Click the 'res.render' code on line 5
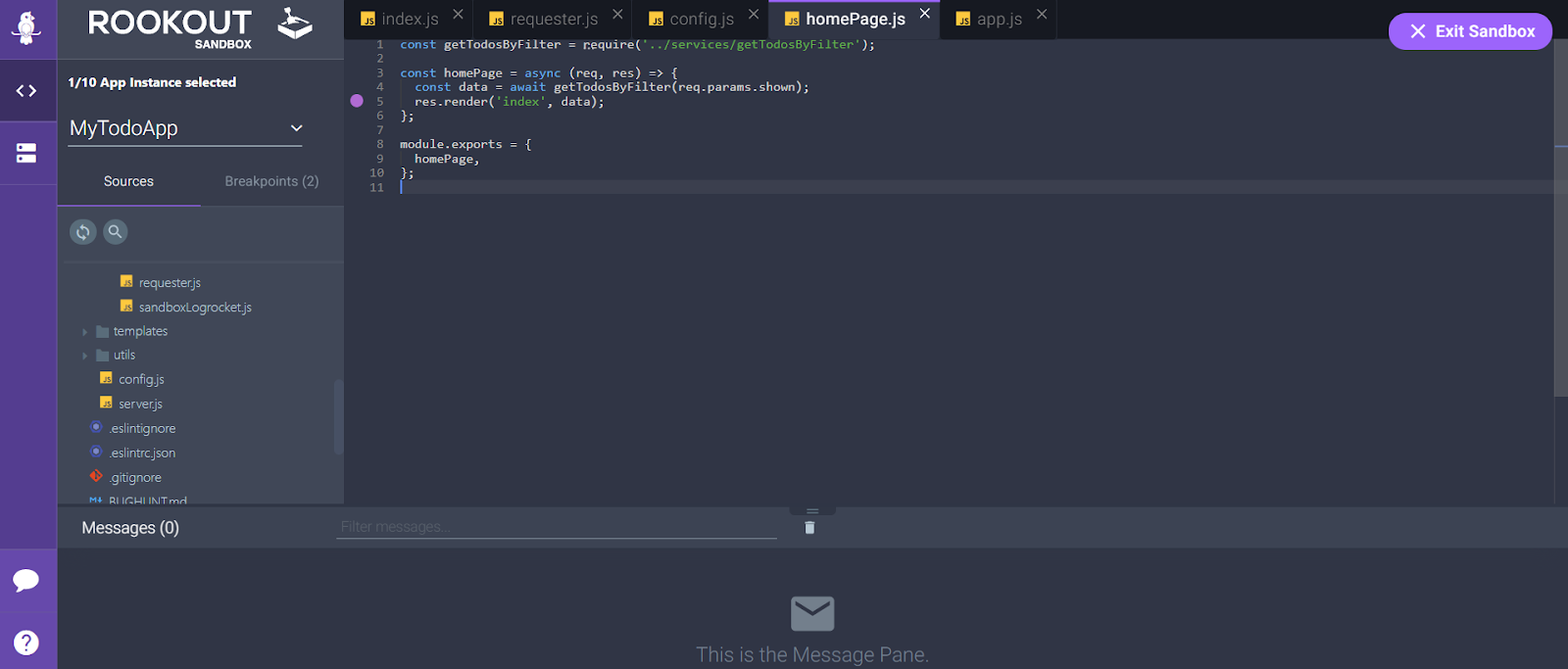The width and height of the screenshot is (1568, 669). pos(451,102)
